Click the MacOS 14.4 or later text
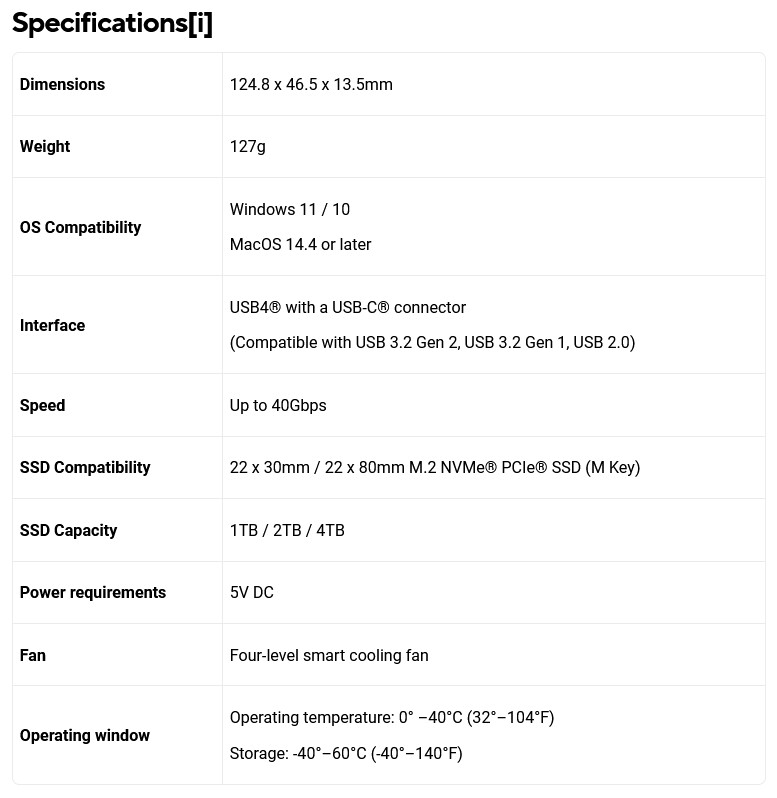Image resolution: width=777 pixels, height=798 pixels. coord(300,245)
